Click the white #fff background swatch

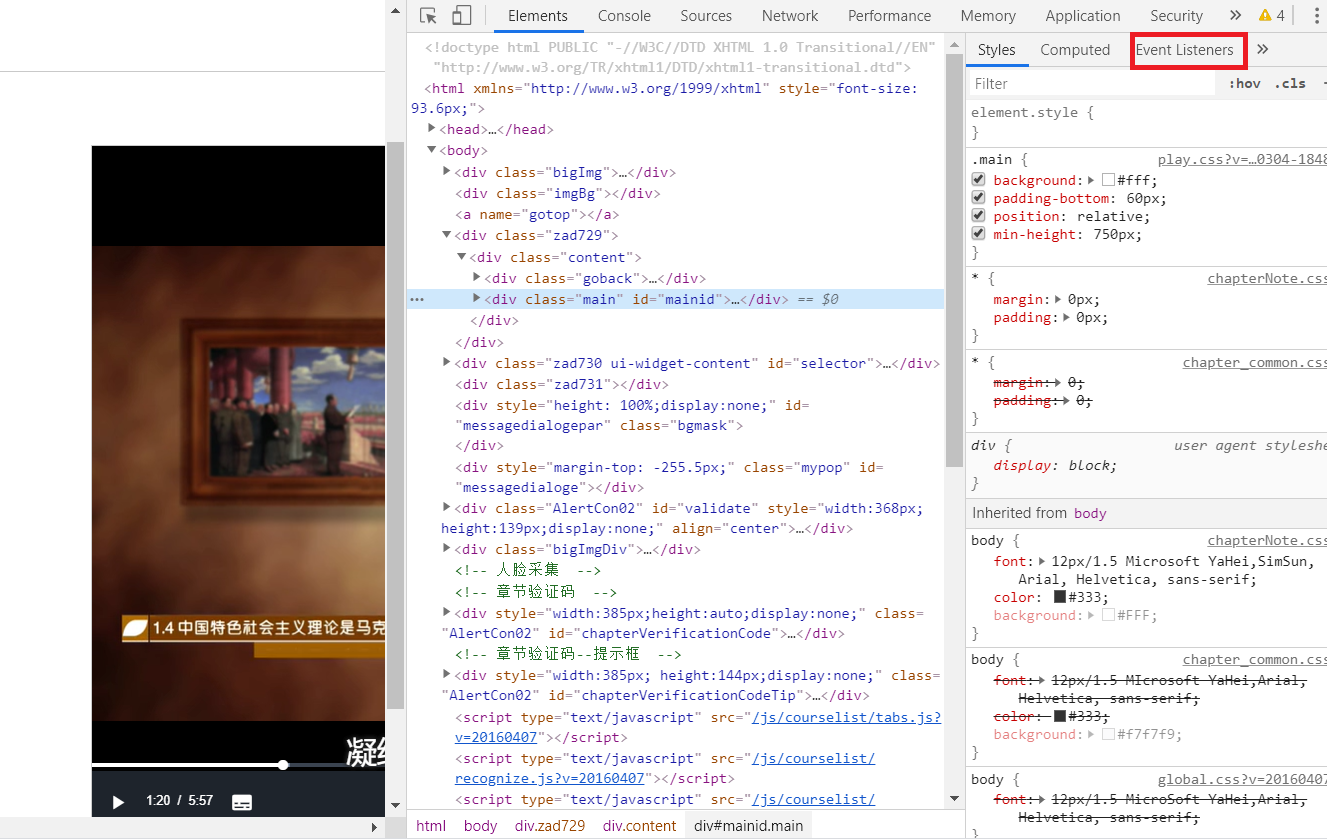coord(1108,181)
